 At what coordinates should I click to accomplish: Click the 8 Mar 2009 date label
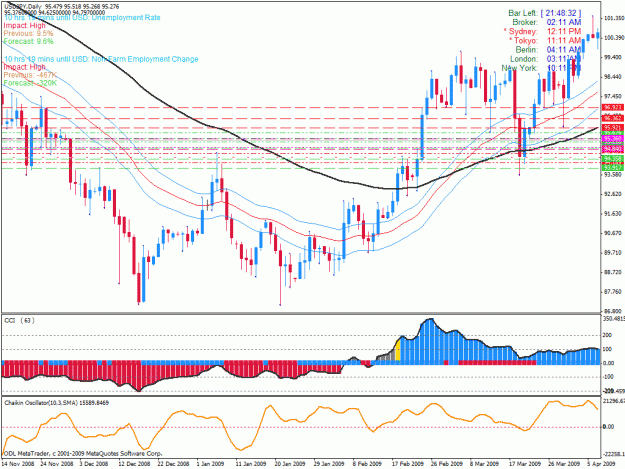[484, 464]
